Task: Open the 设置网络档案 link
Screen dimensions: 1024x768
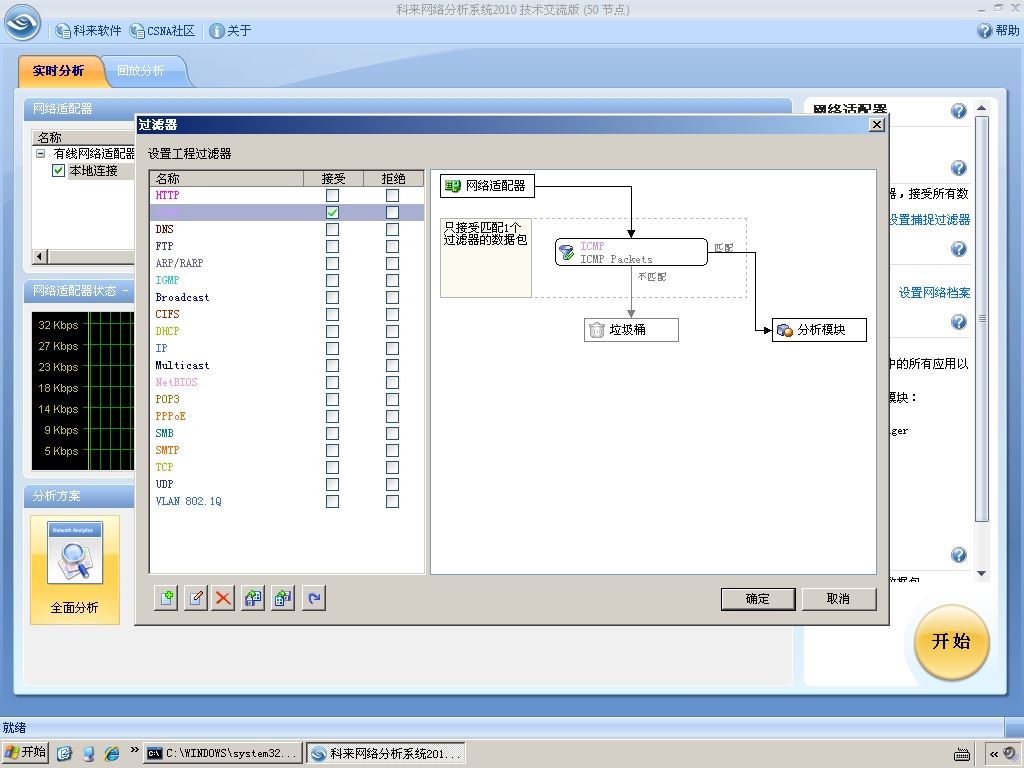Action: coord(935,293)
